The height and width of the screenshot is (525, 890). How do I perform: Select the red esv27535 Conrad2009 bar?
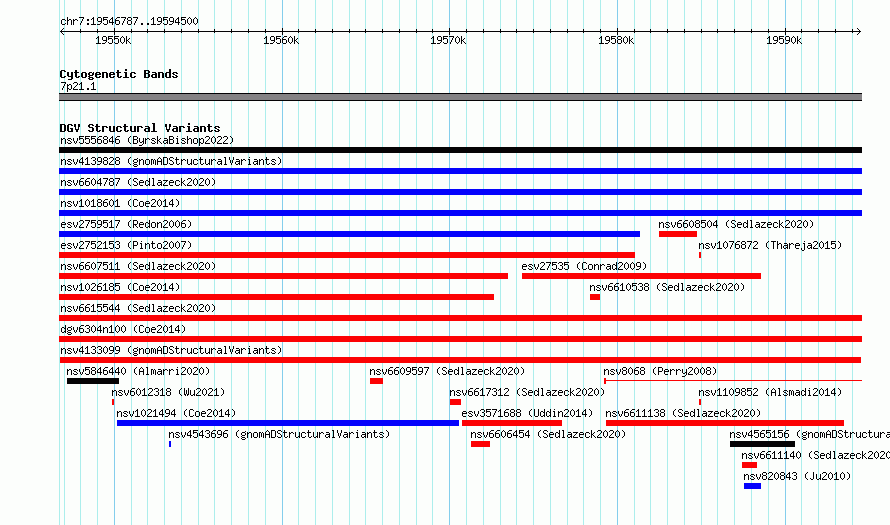641,276
